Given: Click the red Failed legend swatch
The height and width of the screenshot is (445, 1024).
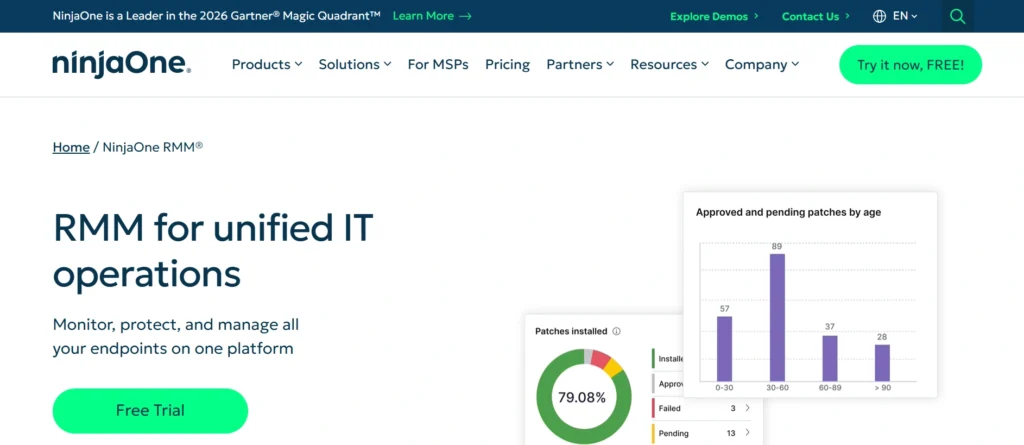Looking at the screenshot, I should tap(653, 408).
